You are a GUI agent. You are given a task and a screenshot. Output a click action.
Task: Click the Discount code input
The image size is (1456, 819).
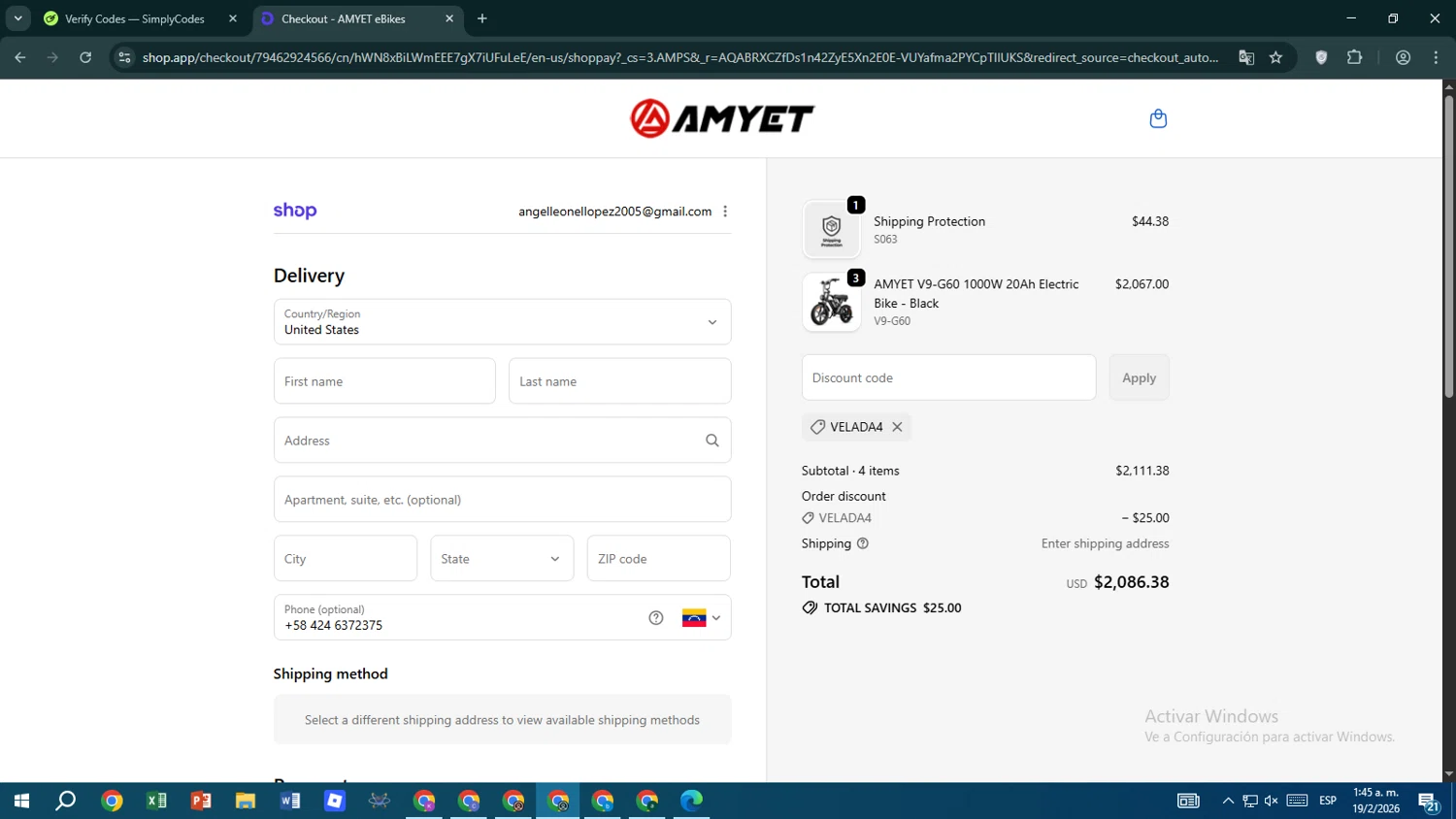click(x=948, y=377)
